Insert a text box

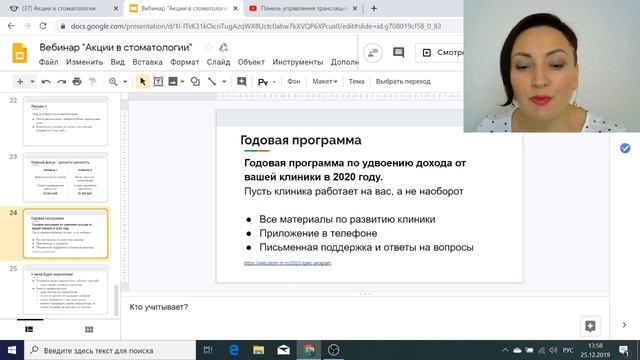click(158, 82)
